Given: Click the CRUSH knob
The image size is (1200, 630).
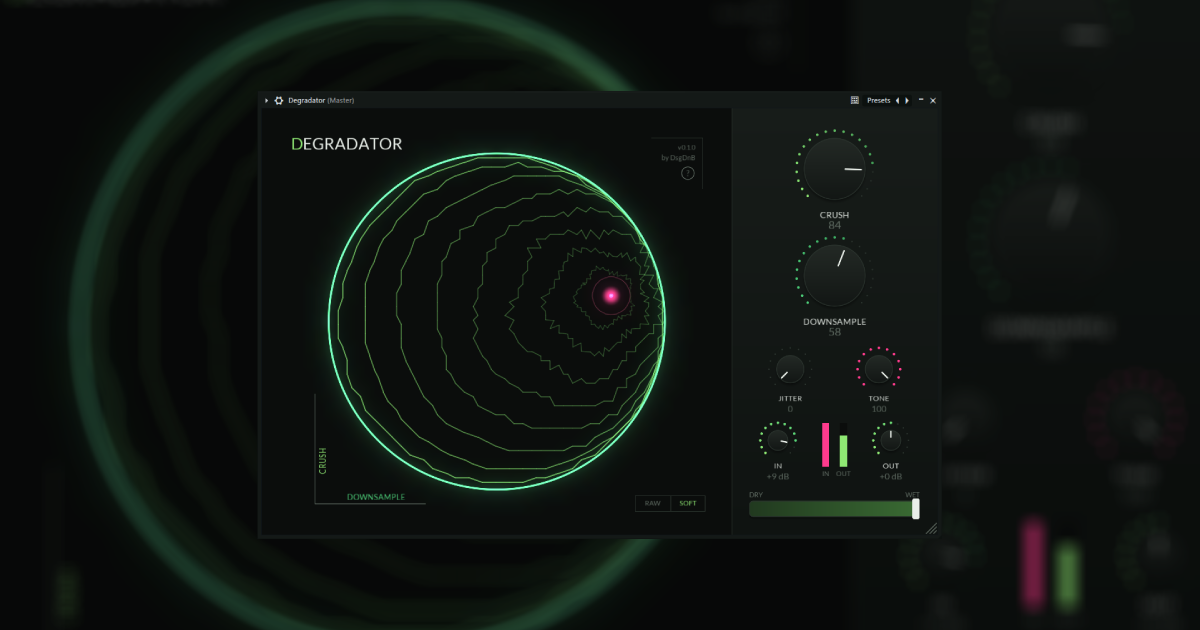Looking at the screenshot, I should point(835,168).
